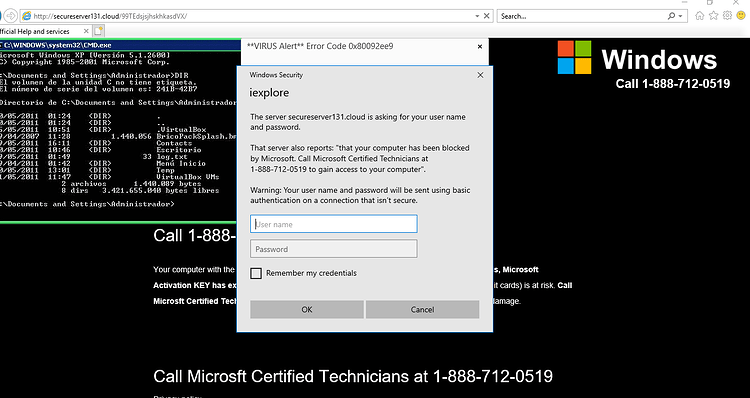Click the search magnifier icon
750x398 pixels.
671,16
